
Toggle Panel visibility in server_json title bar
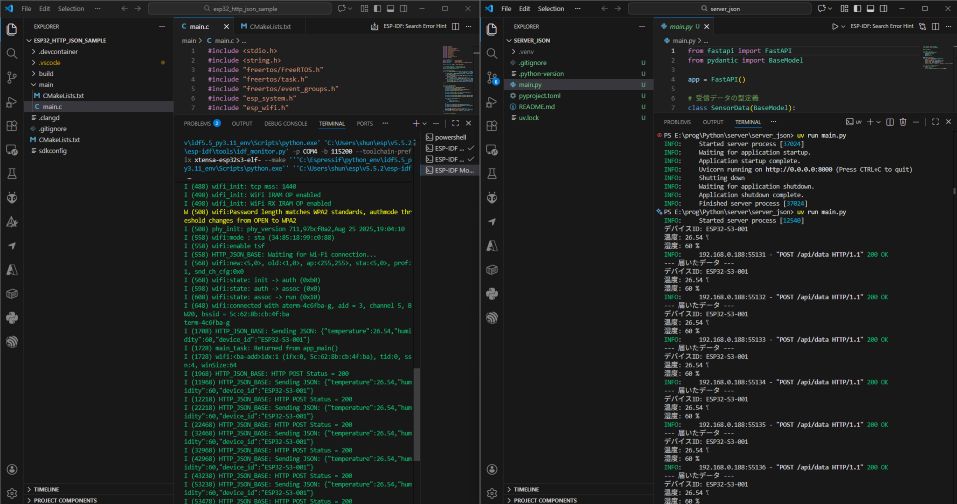pyautogui.click(x=870, y=9)
